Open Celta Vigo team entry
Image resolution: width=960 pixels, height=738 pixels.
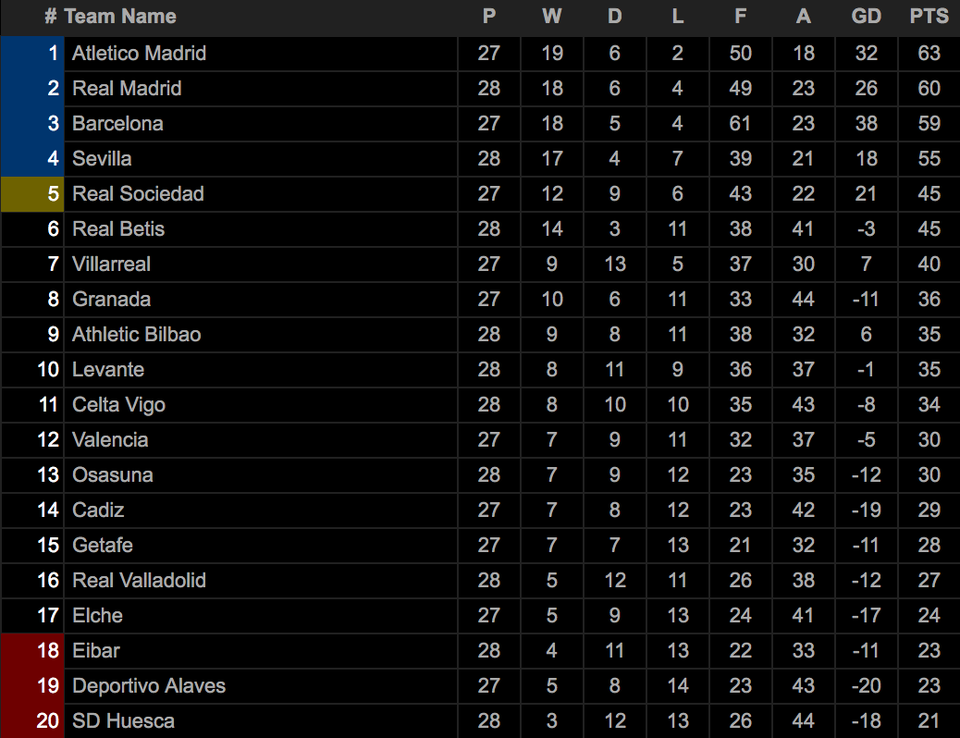tap(119, 405)
